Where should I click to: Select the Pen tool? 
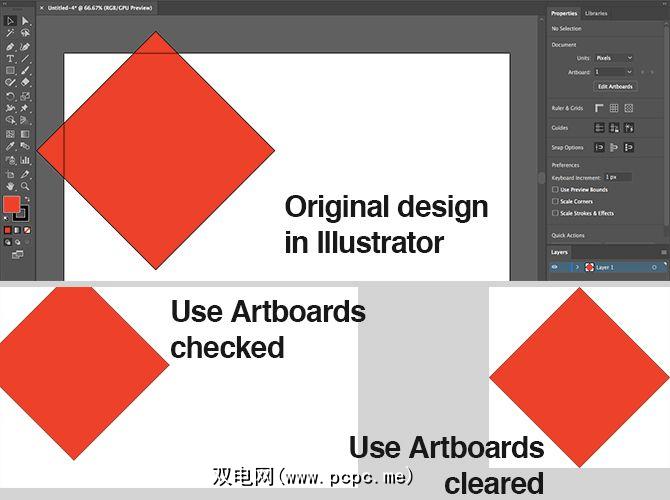point(10,46)
